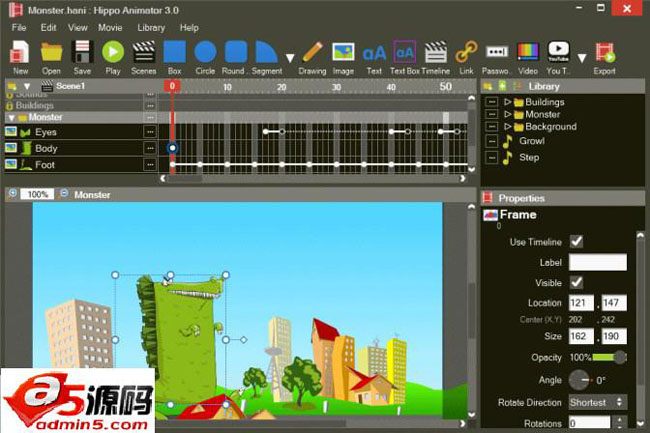650x433 pixels.
Task: Click the Rotations stepper arrows
Action: [x=620, y=423]
